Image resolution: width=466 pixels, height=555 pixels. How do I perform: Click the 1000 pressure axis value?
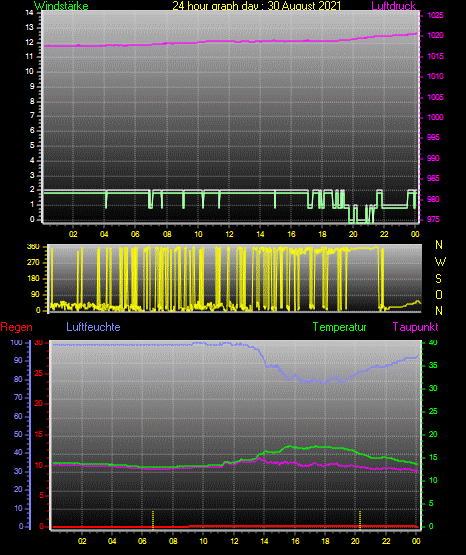435,117
